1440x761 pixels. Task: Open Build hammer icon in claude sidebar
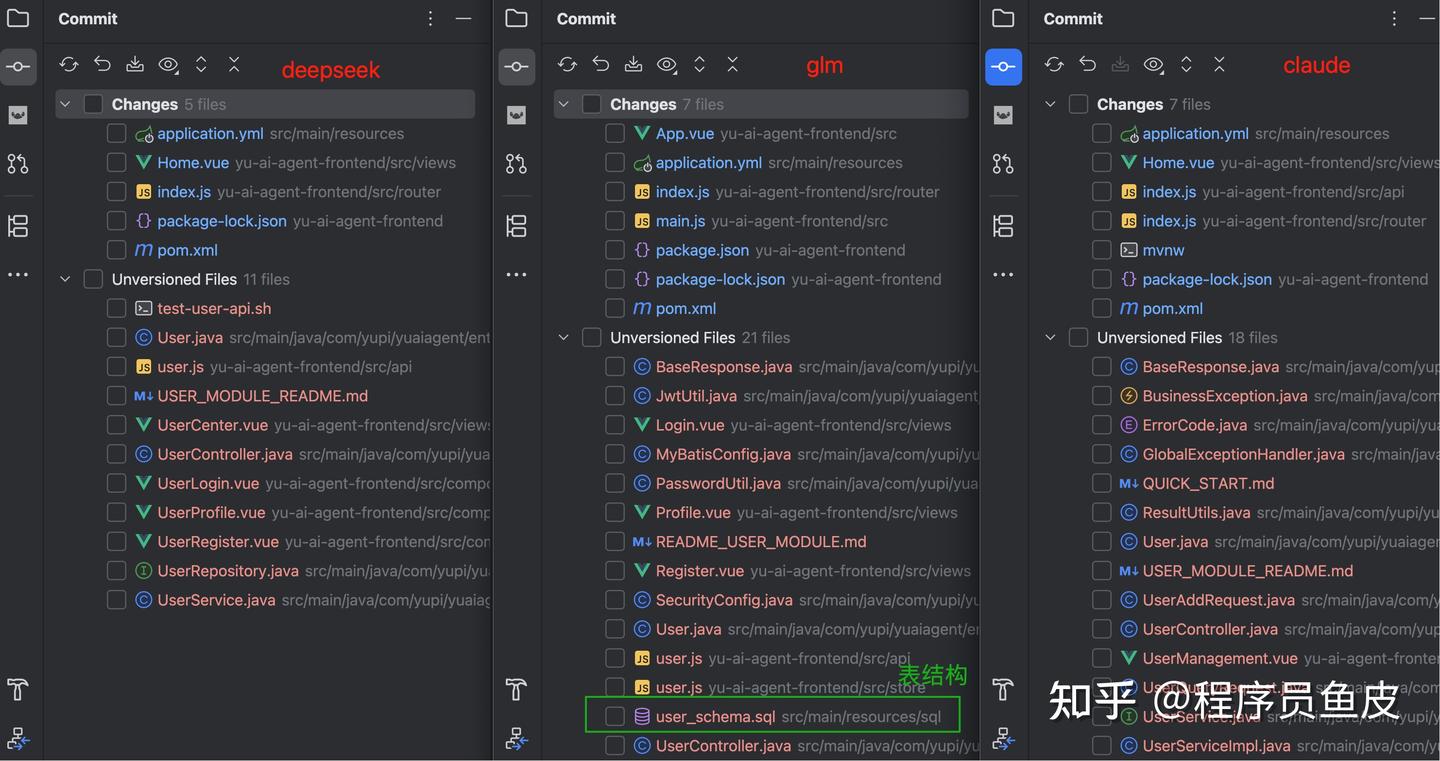(1003, 689)
